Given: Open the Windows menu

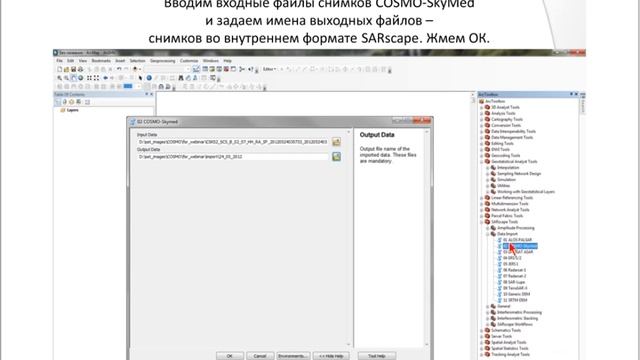Looking at the screenshot, I should (x=211, y=61).
